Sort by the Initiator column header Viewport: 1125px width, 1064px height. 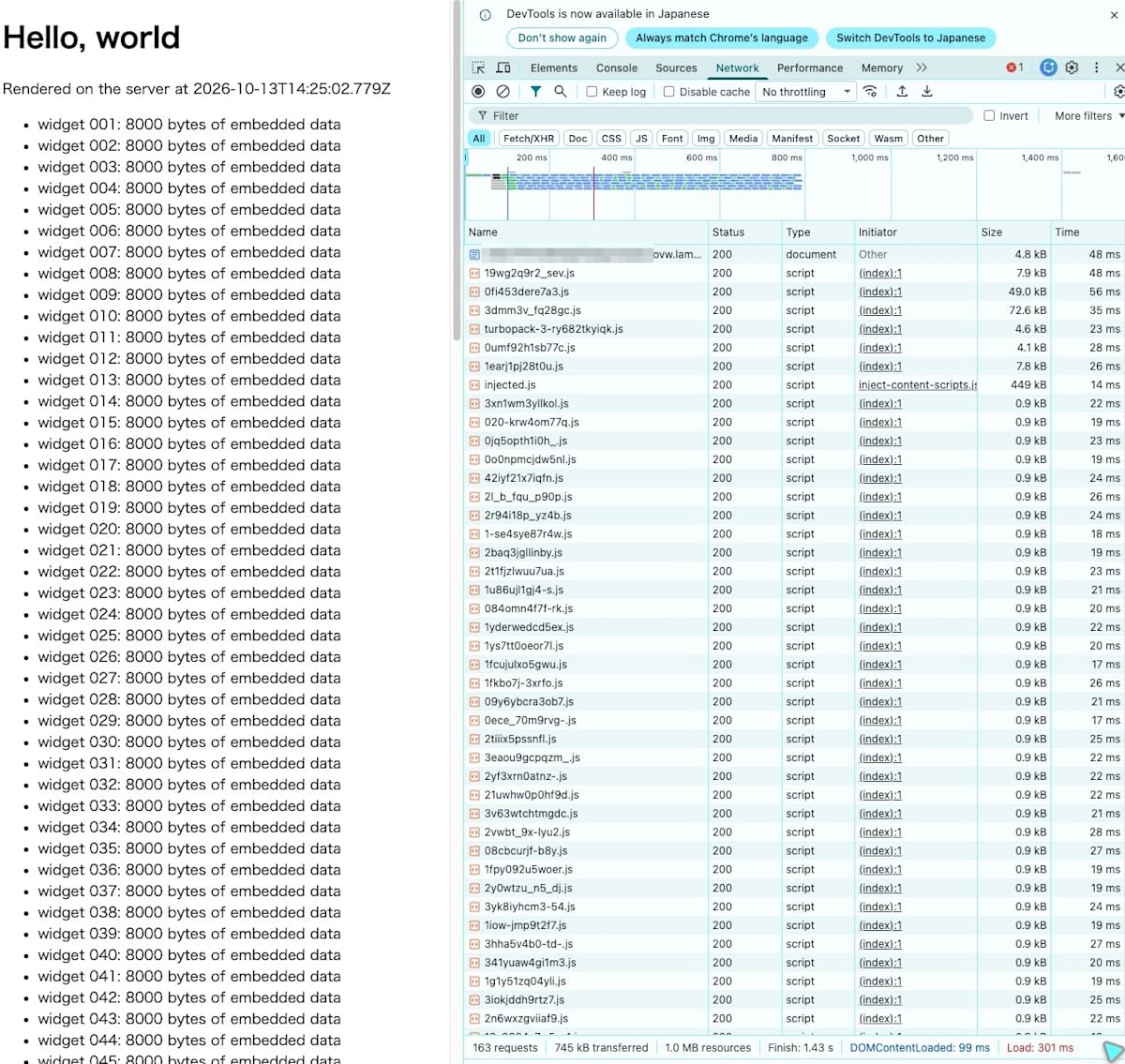click(x=915, y=232)
